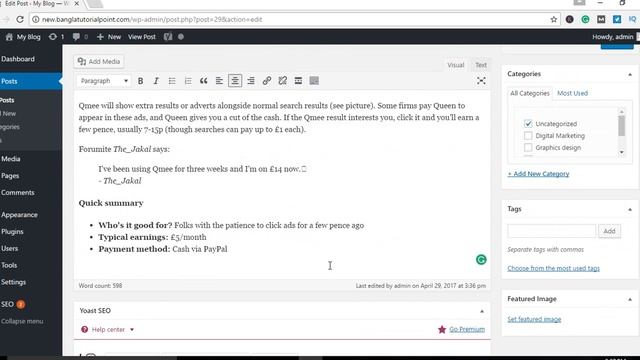Collapse the Categories panel

[630, 74]
